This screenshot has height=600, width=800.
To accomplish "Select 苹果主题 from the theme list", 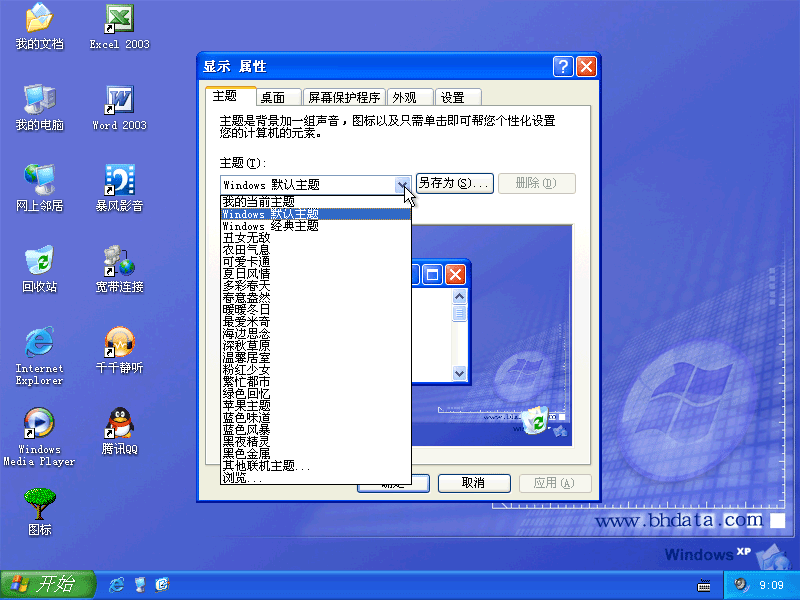I will (x=316, y=406).
